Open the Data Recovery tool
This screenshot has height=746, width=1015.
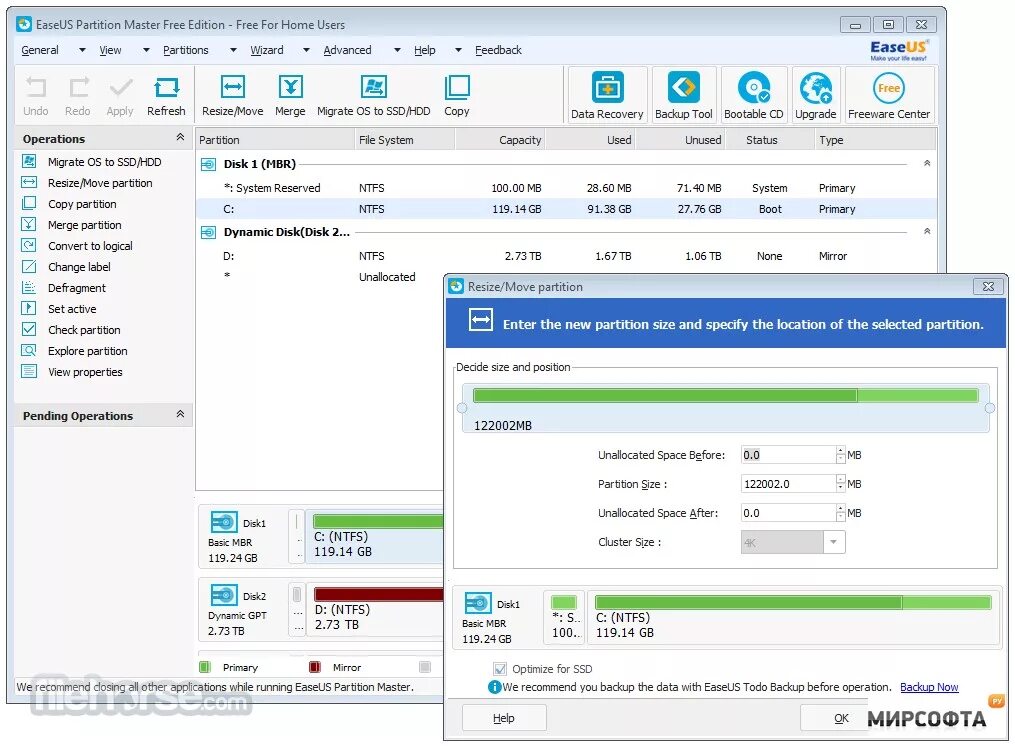607,95
